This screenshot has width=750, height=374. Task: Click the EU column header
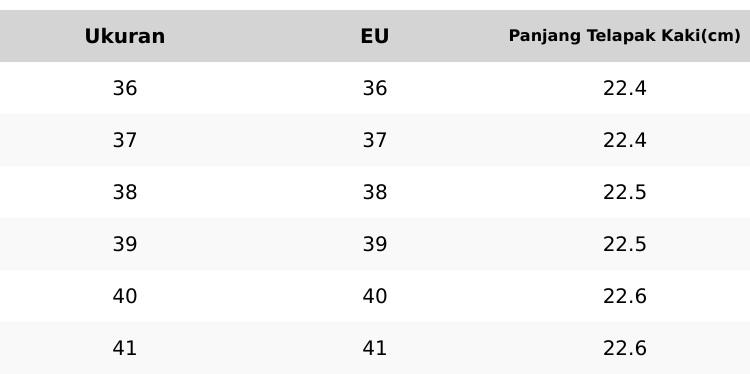point(375,36)
